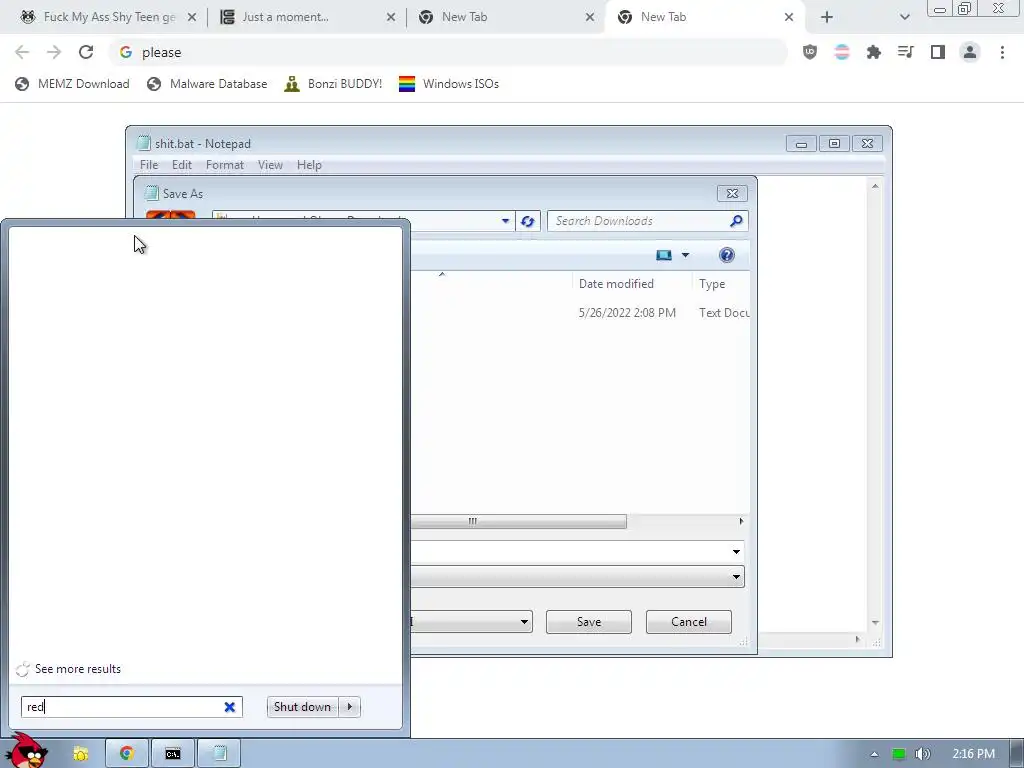Open Notepad View menu

(x=270, y=165)
